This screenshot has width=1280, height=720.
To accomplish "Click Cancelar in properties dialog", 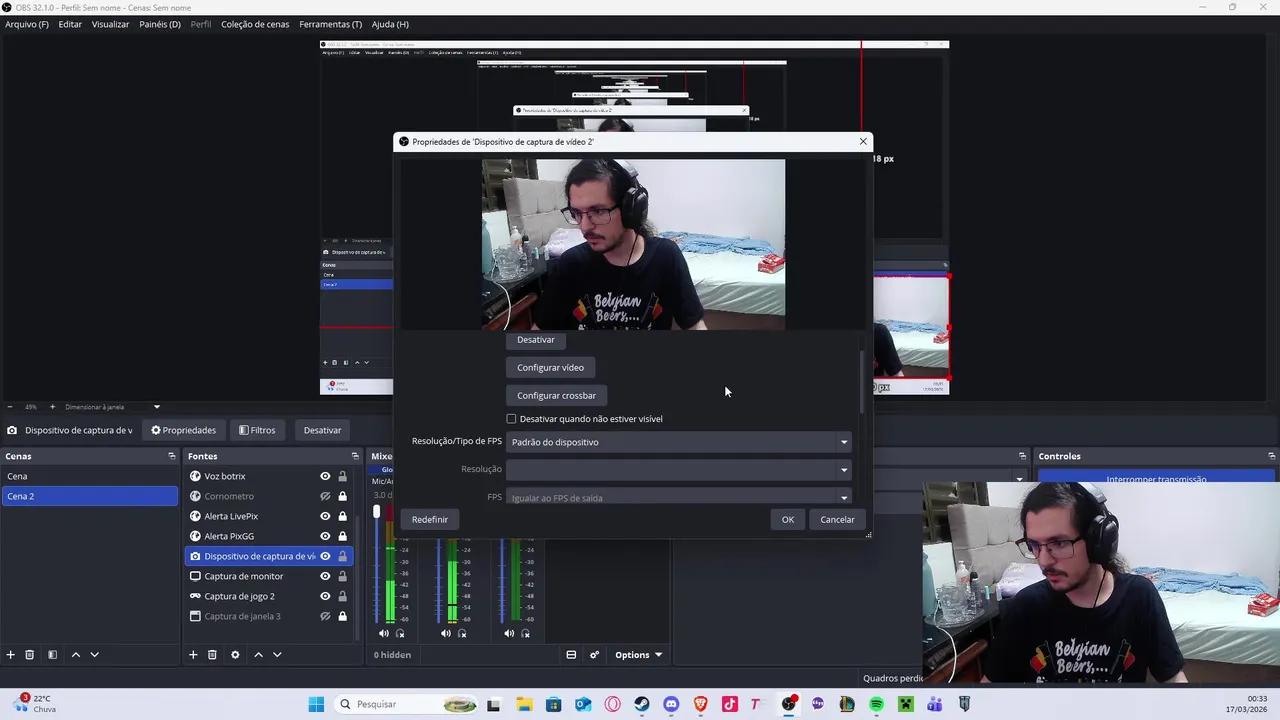I will tap(837, 519).
